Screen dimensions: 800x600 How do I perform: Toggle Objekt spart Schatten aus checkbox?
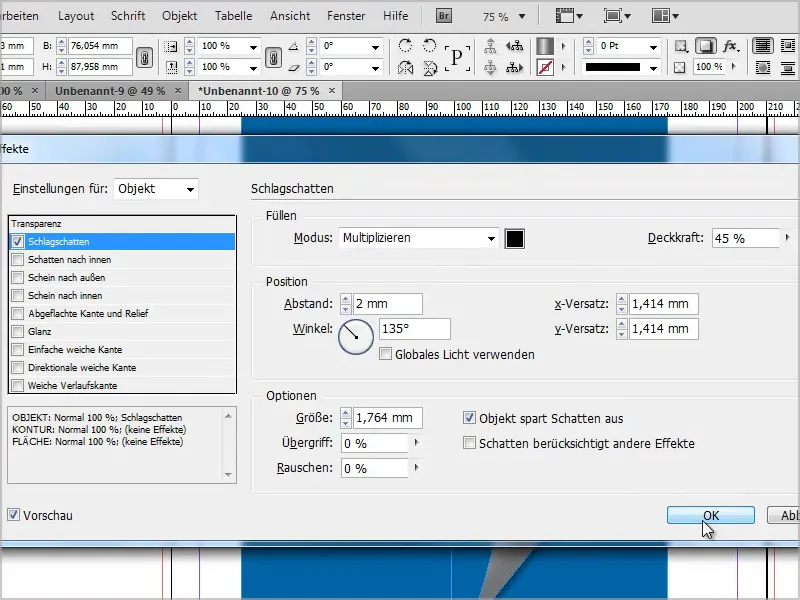click(469, 418)
